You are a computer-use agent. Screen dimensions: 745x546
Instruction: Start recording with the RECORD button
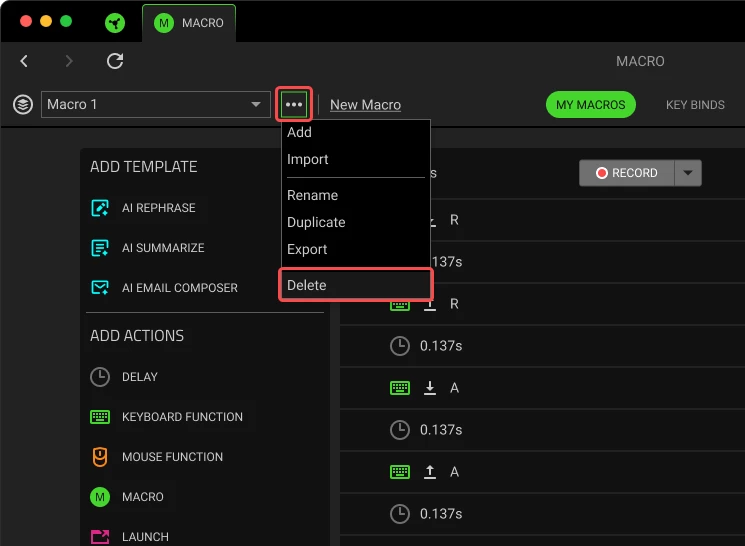(627, 173)
